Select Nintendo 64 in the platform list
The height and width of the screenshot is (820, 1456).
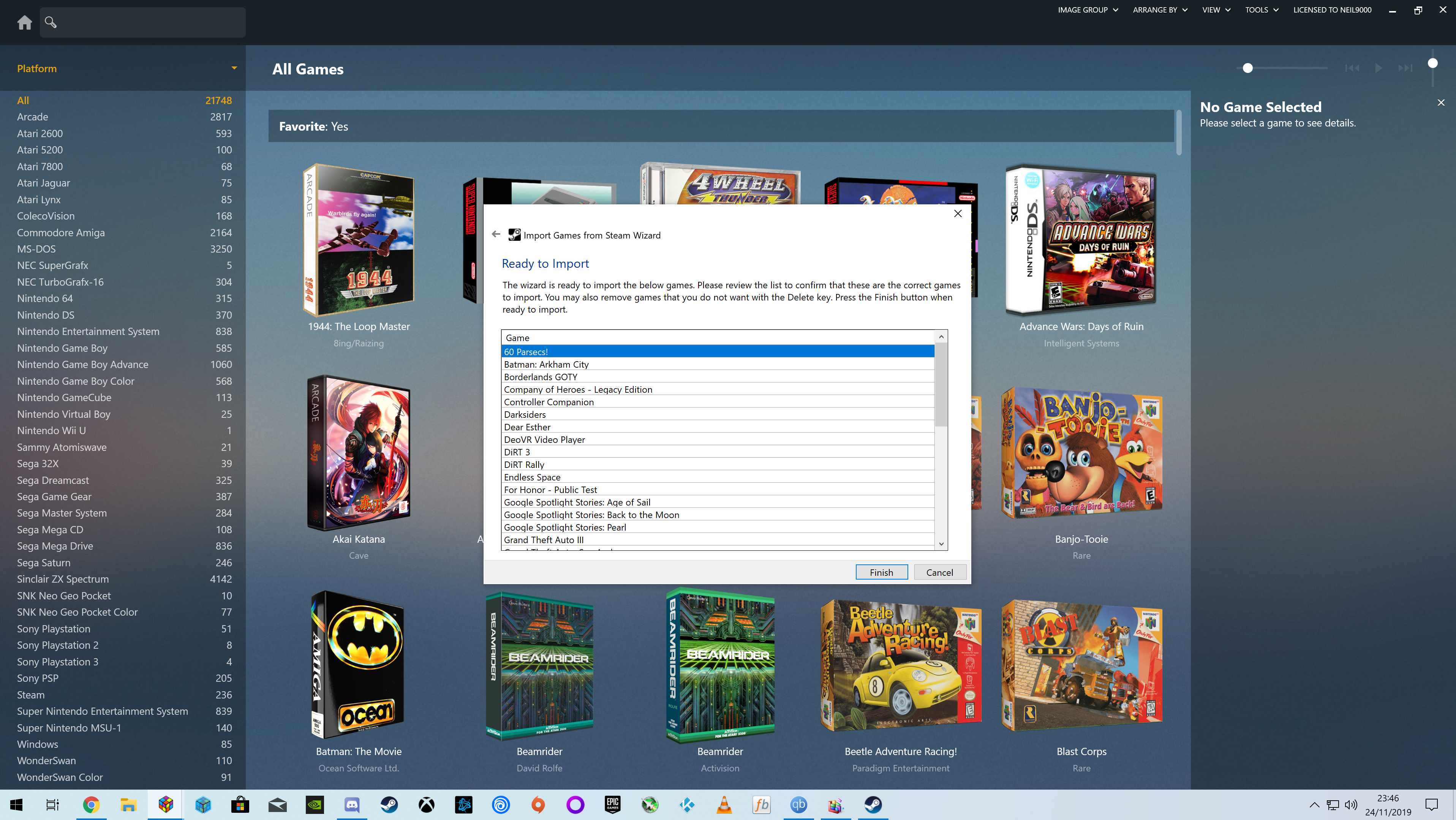click(124, 299)
